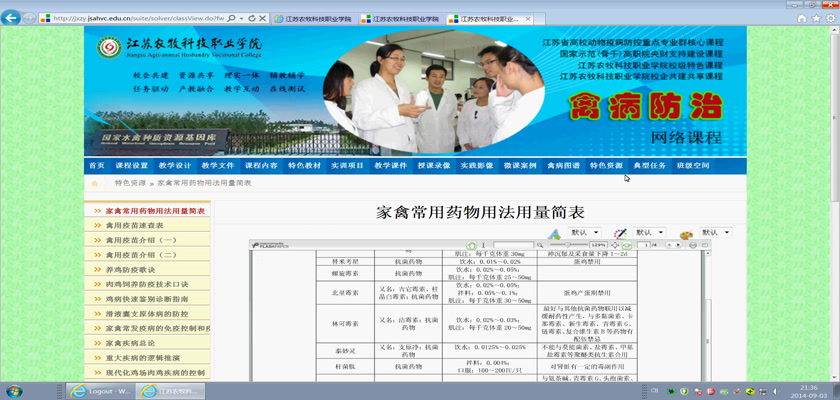The height and width of the screenshot is (400, 840).
Task: Go back with the browser back arrow
Action: coord(11,18)
